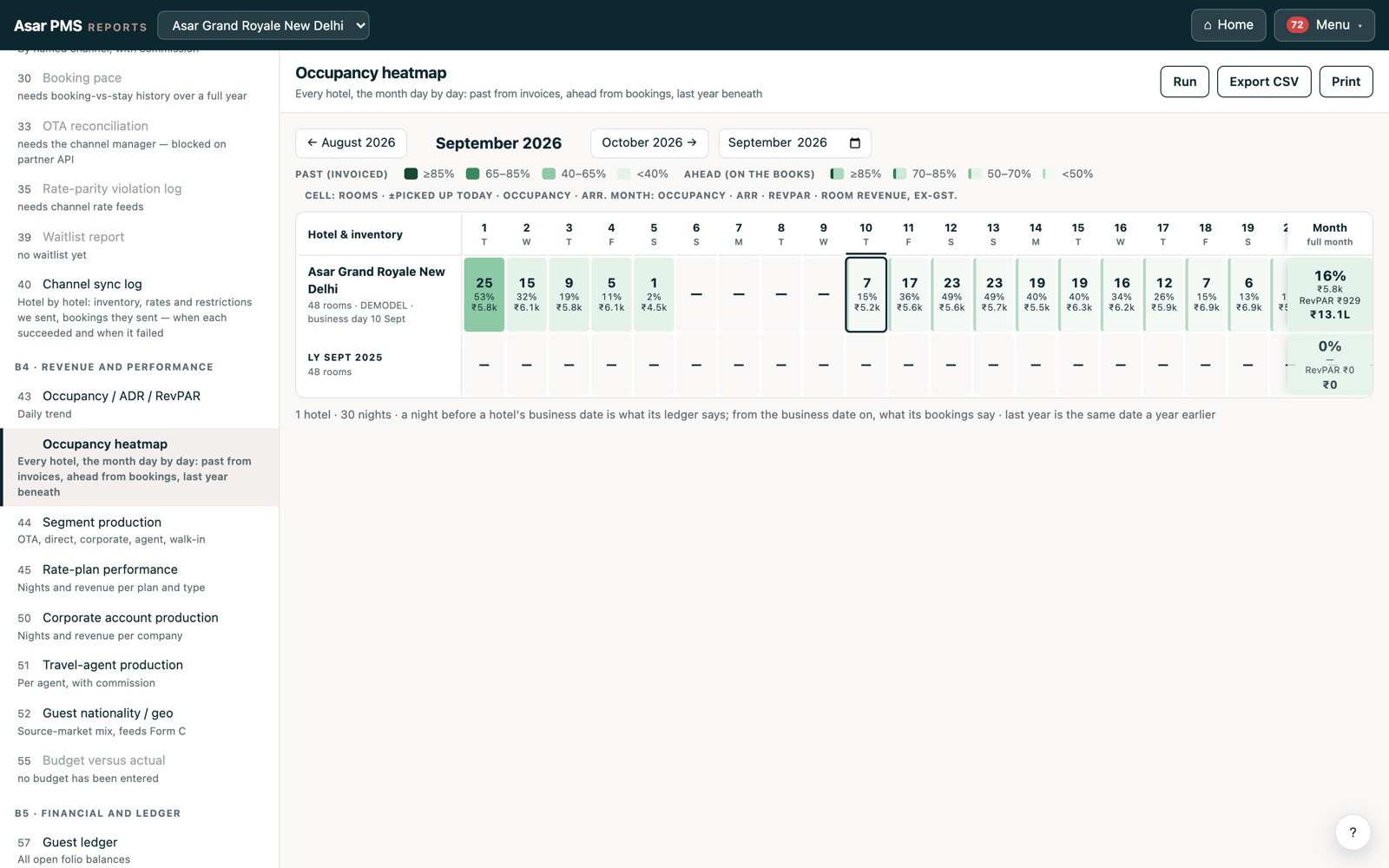Open Rate-parity violation log entry
1389x868 pixels.
point(139,197)
